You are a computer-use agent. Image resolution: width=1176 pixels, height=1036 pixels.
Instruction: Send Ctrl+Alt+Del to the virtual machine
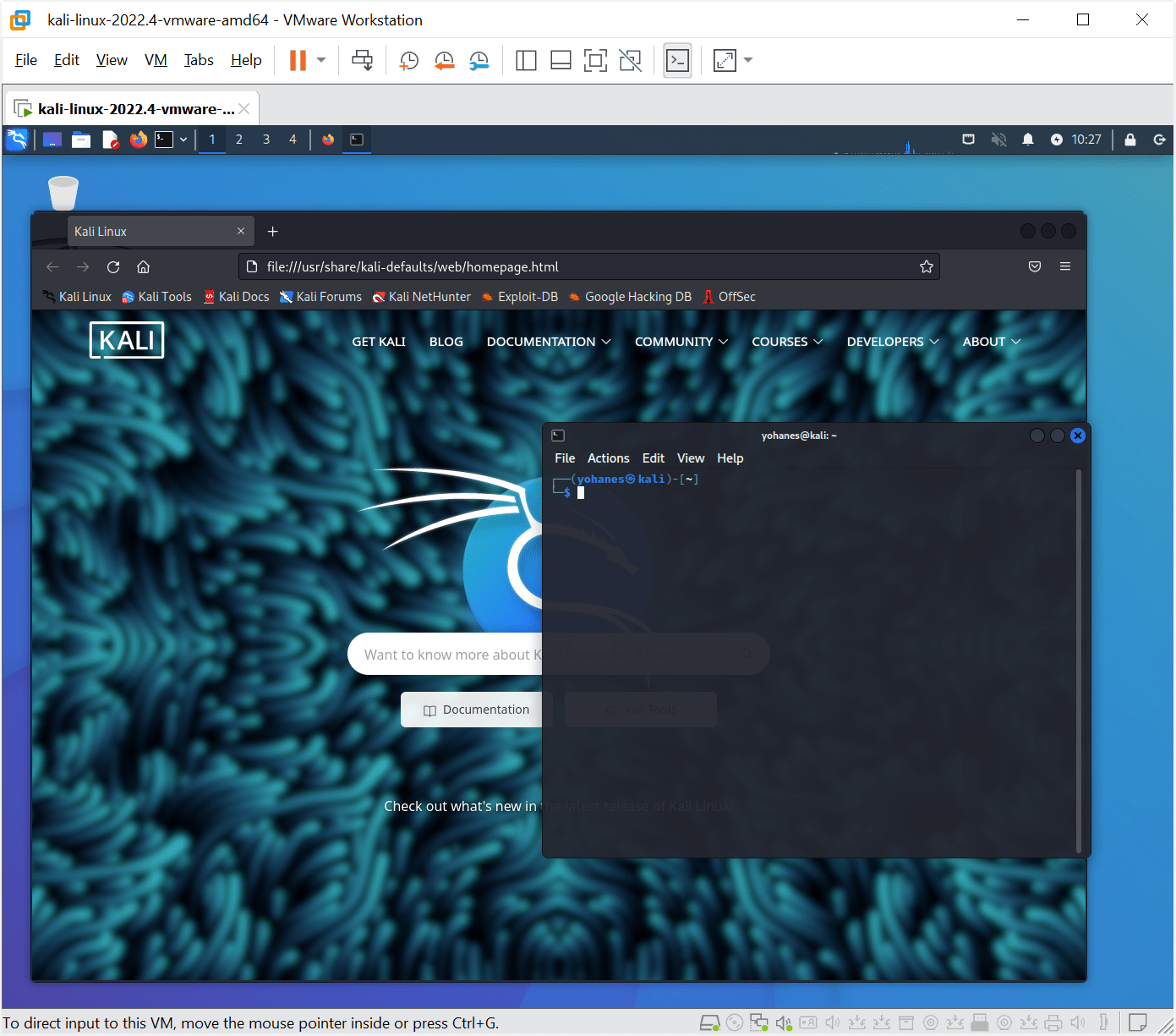[363, 60]
